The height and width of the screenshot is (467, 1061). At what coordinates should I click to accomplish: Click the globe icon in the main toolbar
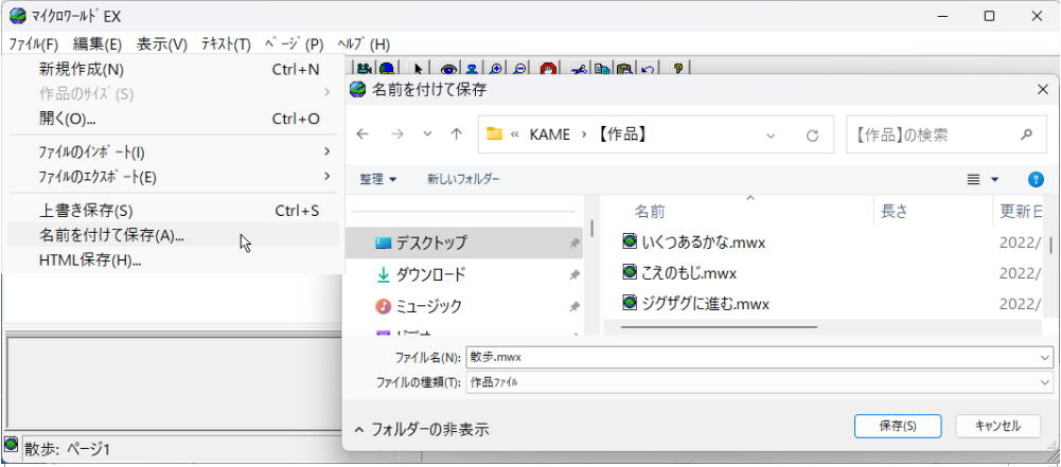click(387, 68)
